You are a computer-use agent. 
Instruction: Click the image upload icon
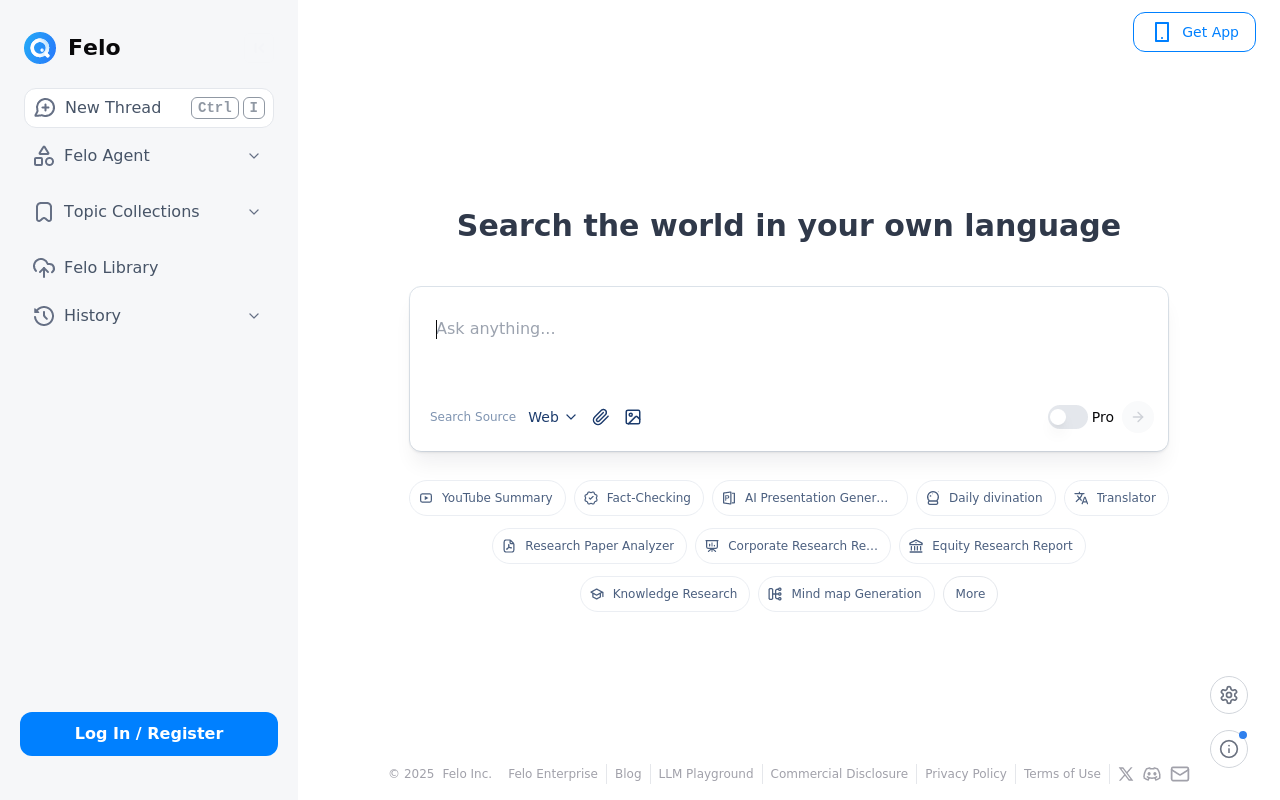(633, 417)
